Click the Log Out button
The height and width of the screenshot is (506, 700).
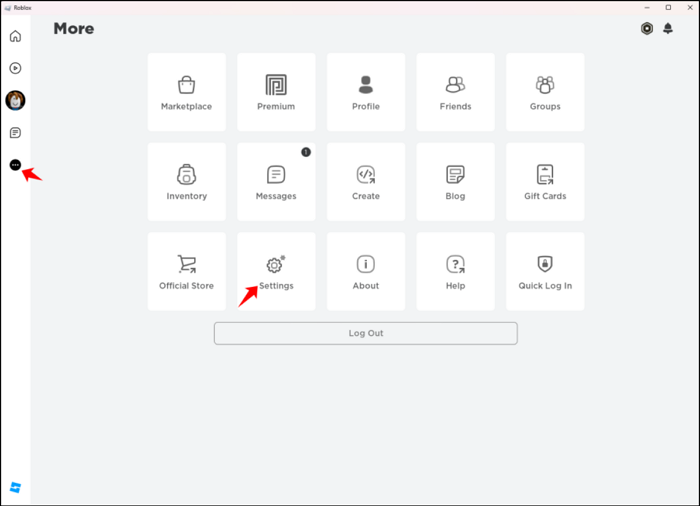[x=366, y=333]
